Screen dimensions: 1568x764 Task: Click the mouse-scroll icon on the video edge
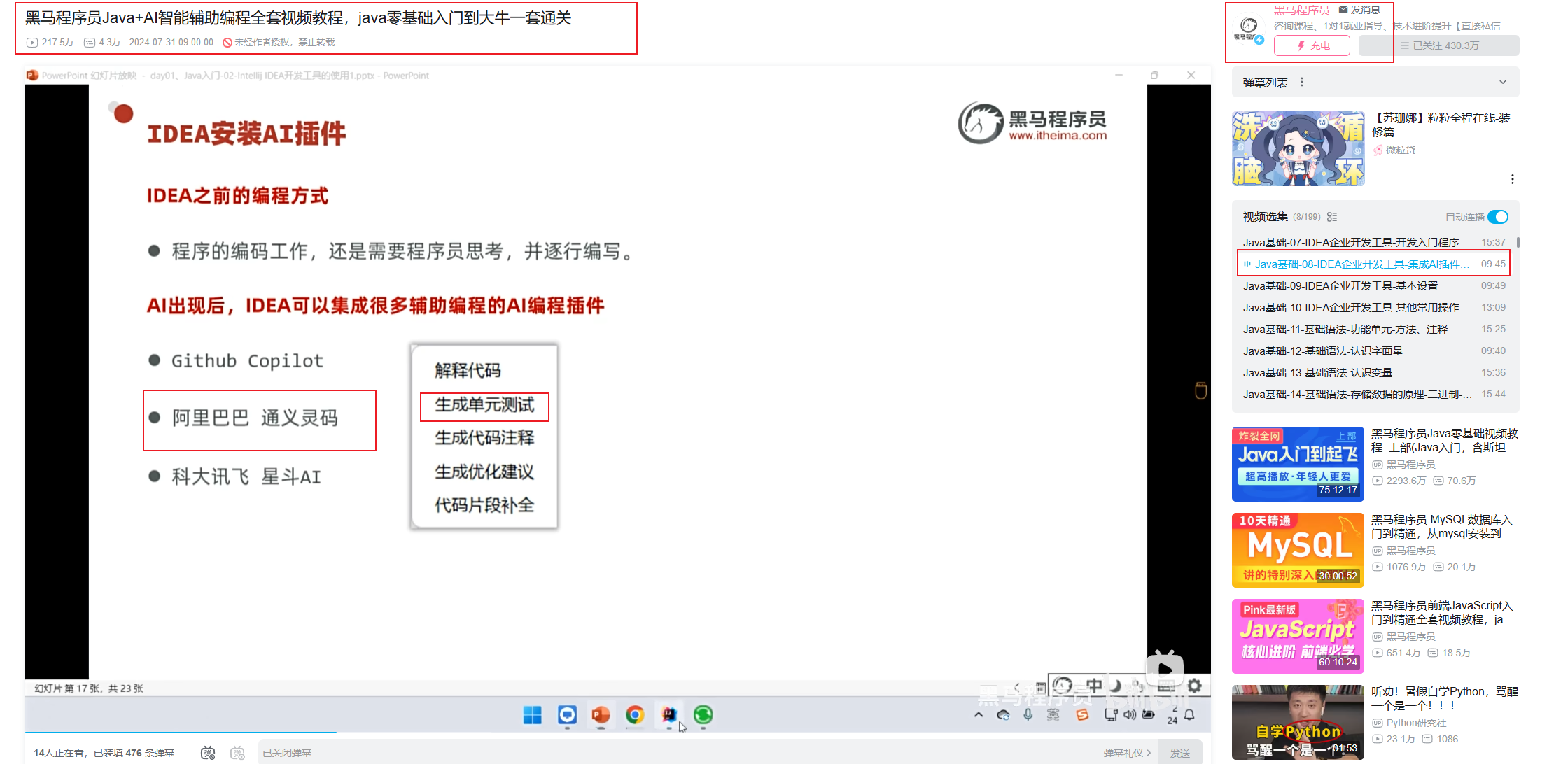point(1200,390)
